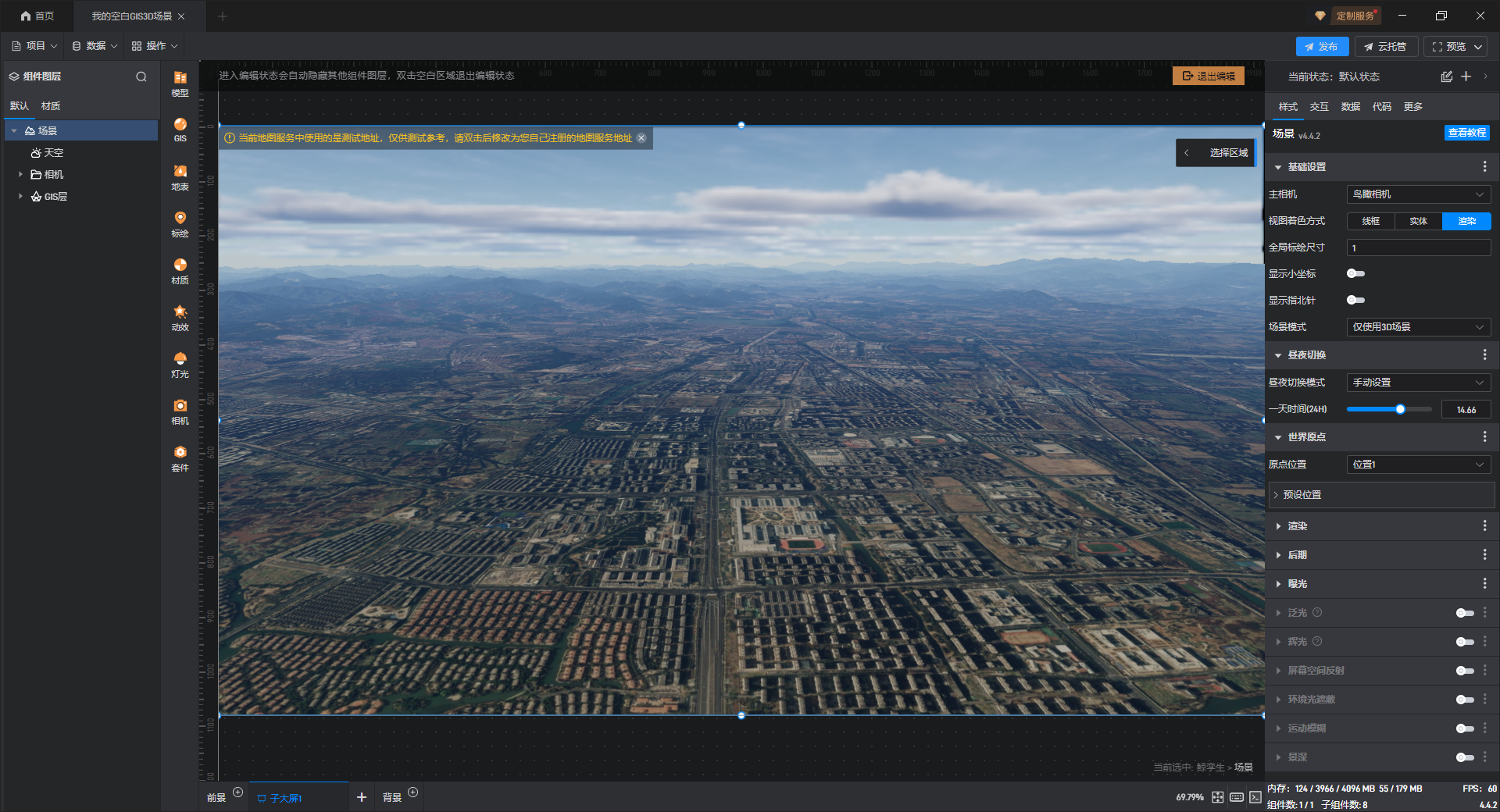This screenshot has width=1500, height=812.
Task: Toggle the 显示小坐标 switch
Action: pyautogui.click(x=1355, y=273)
